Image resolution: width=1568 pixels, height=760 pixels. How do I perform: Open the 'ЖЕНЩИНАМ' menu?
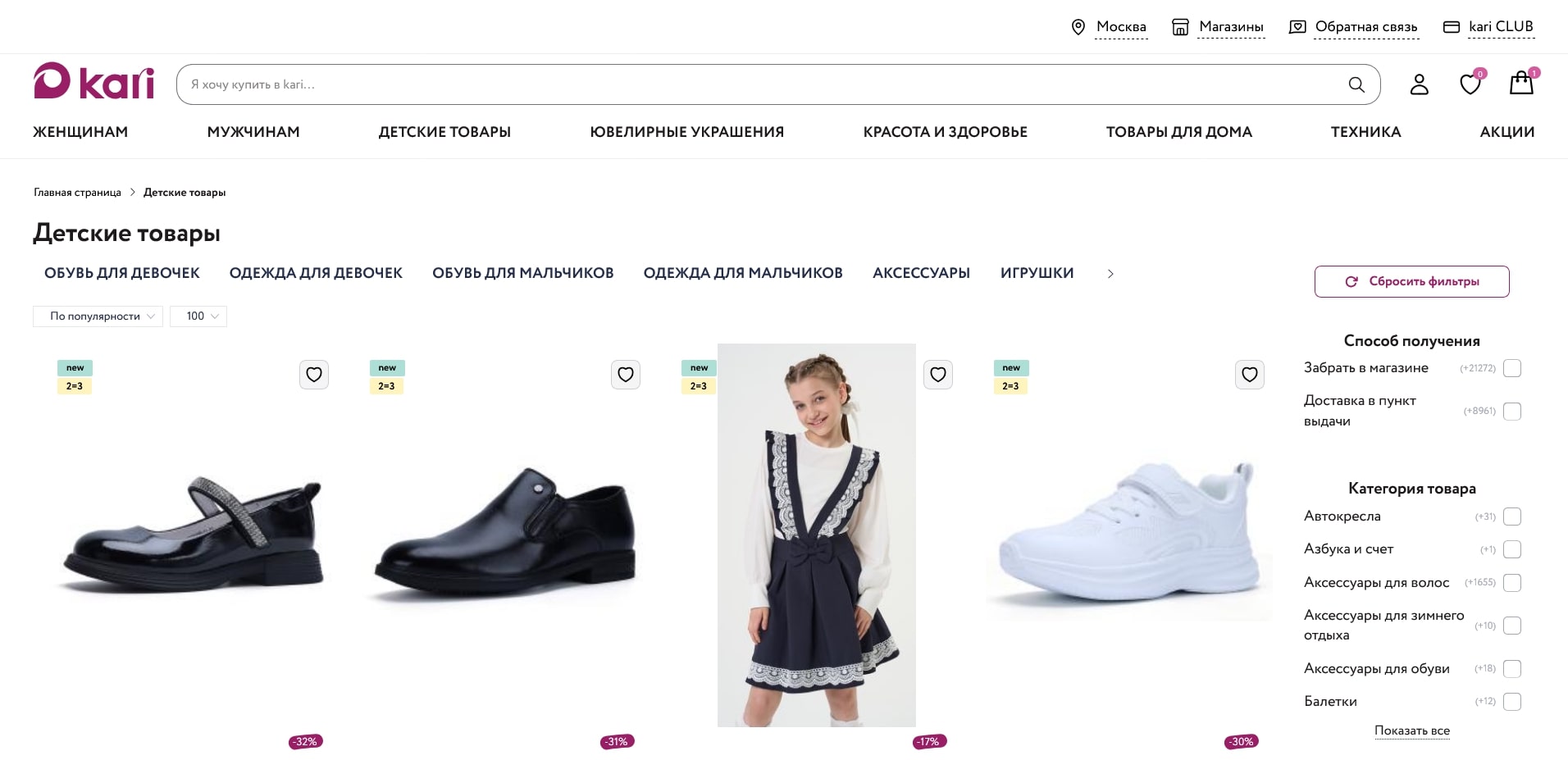[80, 132]
